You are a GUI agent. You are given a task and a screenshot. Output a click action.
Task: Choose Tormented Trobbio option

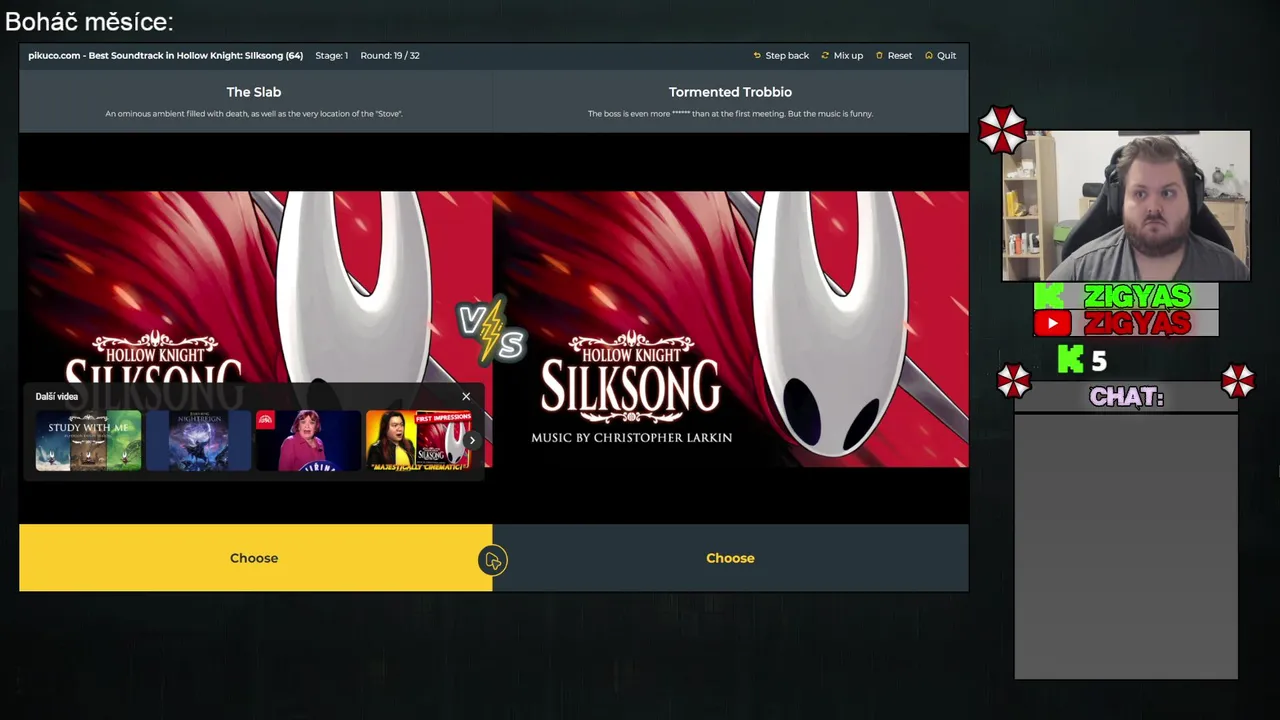(x=731, y=558)
